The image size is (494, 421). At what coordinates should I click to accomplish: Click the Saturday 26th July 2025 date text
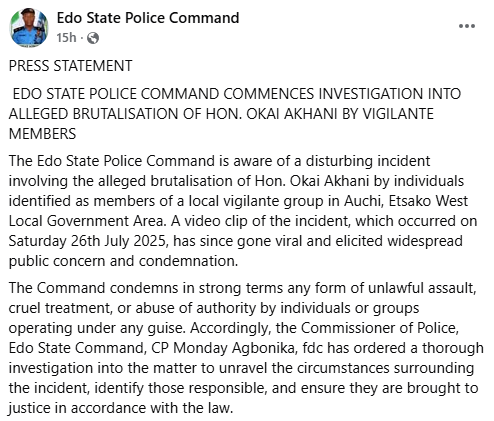[x=87, y=241]
